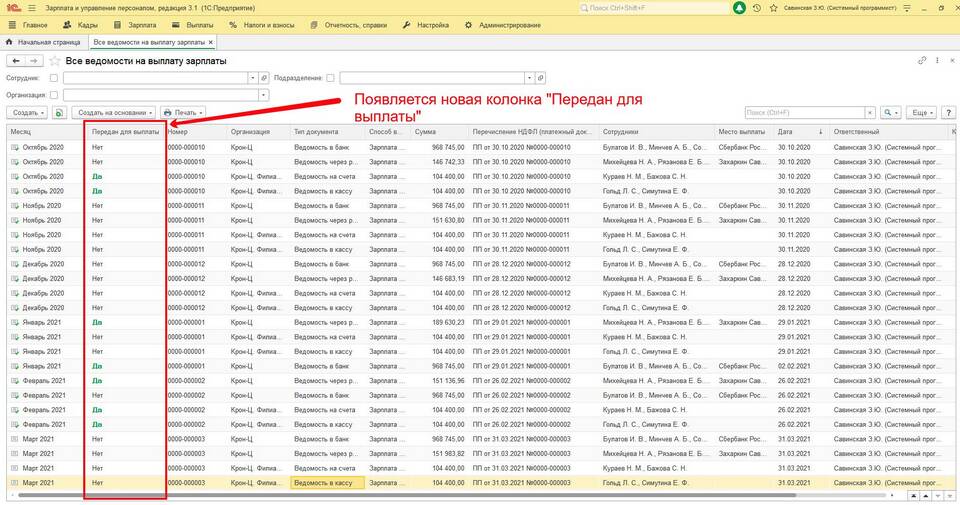Open the Зарплата section
Image resolution: width=960 pixels, height=505 pixels.
135,25
